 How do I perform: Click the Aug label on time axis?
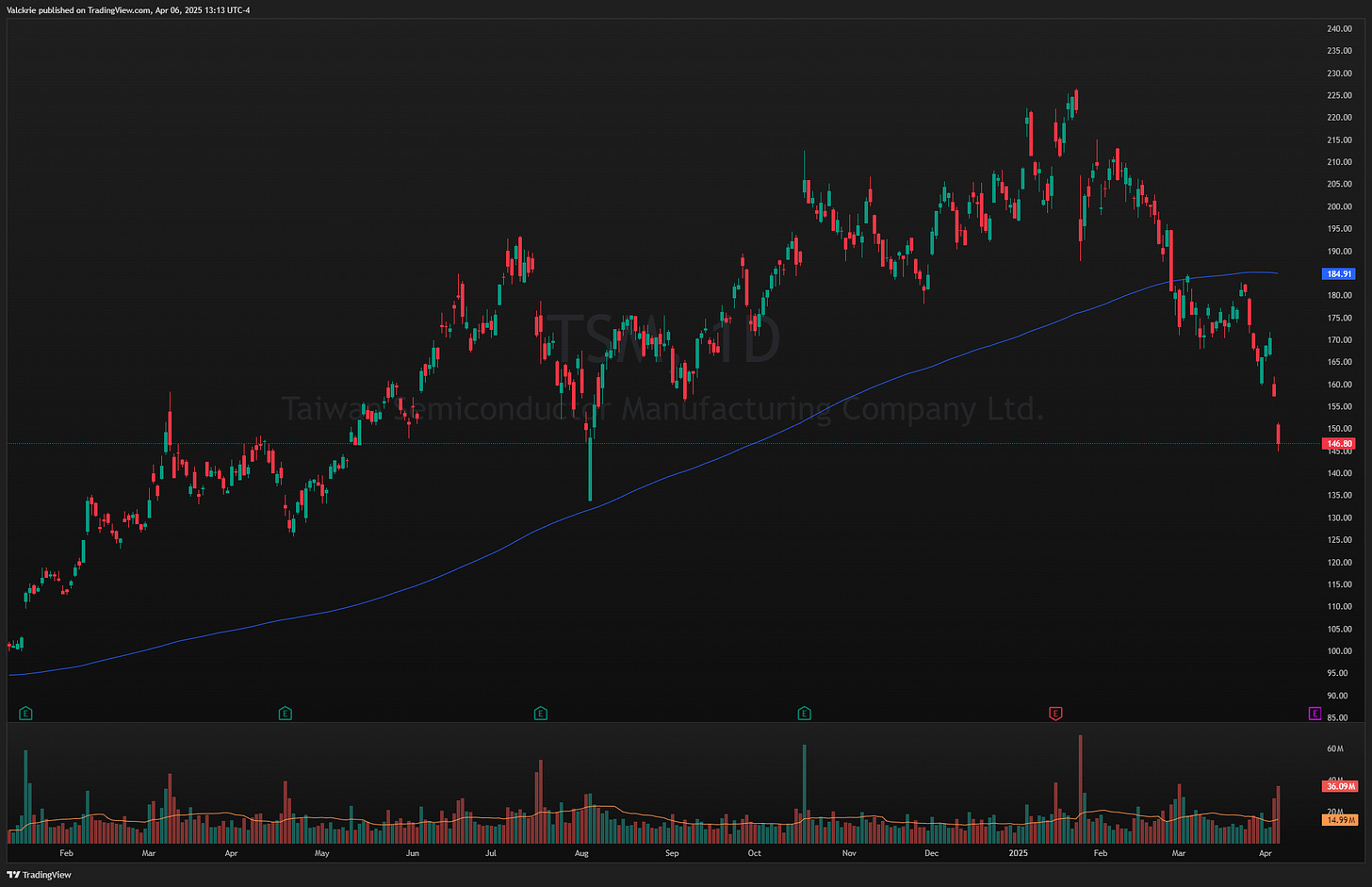point(581,853)
